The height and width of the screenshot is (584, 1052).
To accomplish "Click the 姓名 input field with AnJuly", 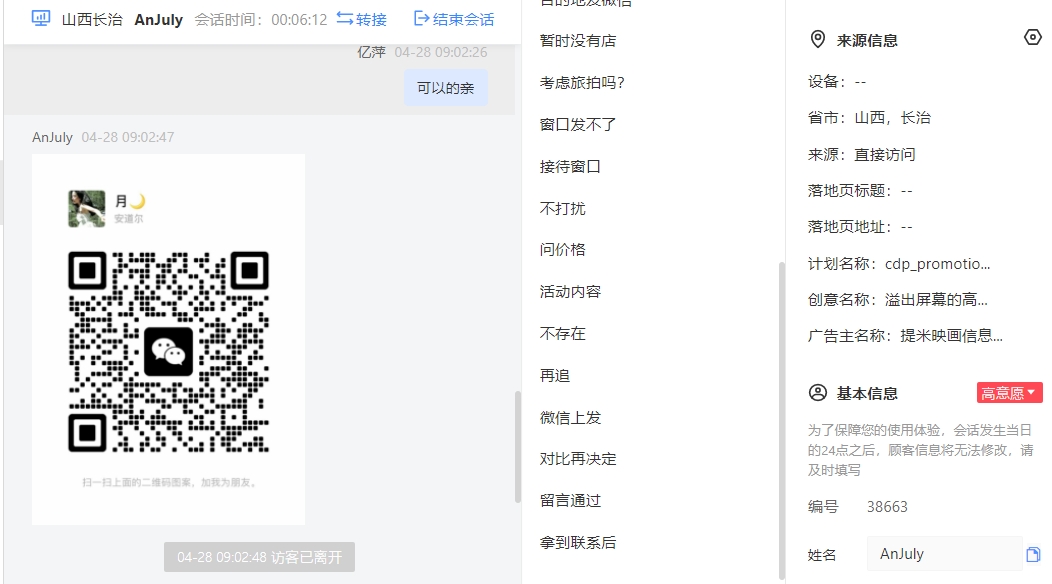I will [944, 554].
